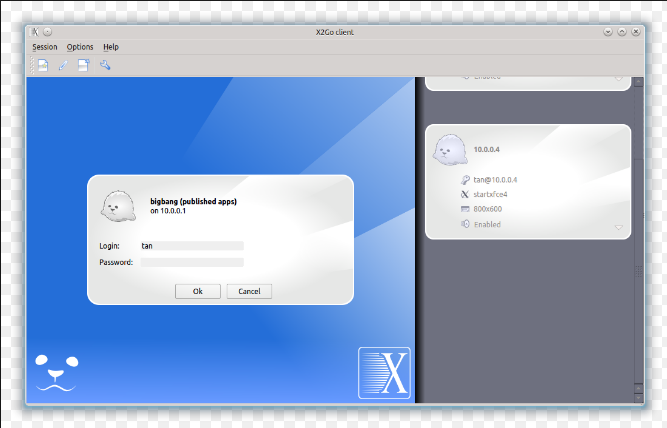Open the Help menu
This screenshot has width=667, height=428.
click(x=111, y=47)
